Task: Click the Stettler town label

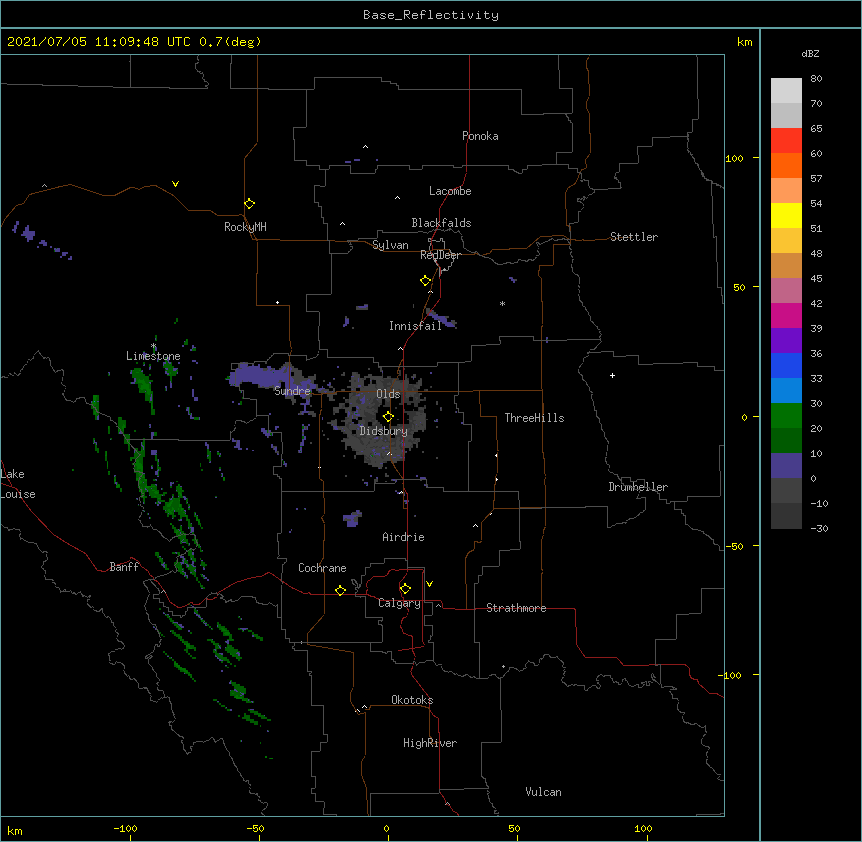Action: [633, 237]
